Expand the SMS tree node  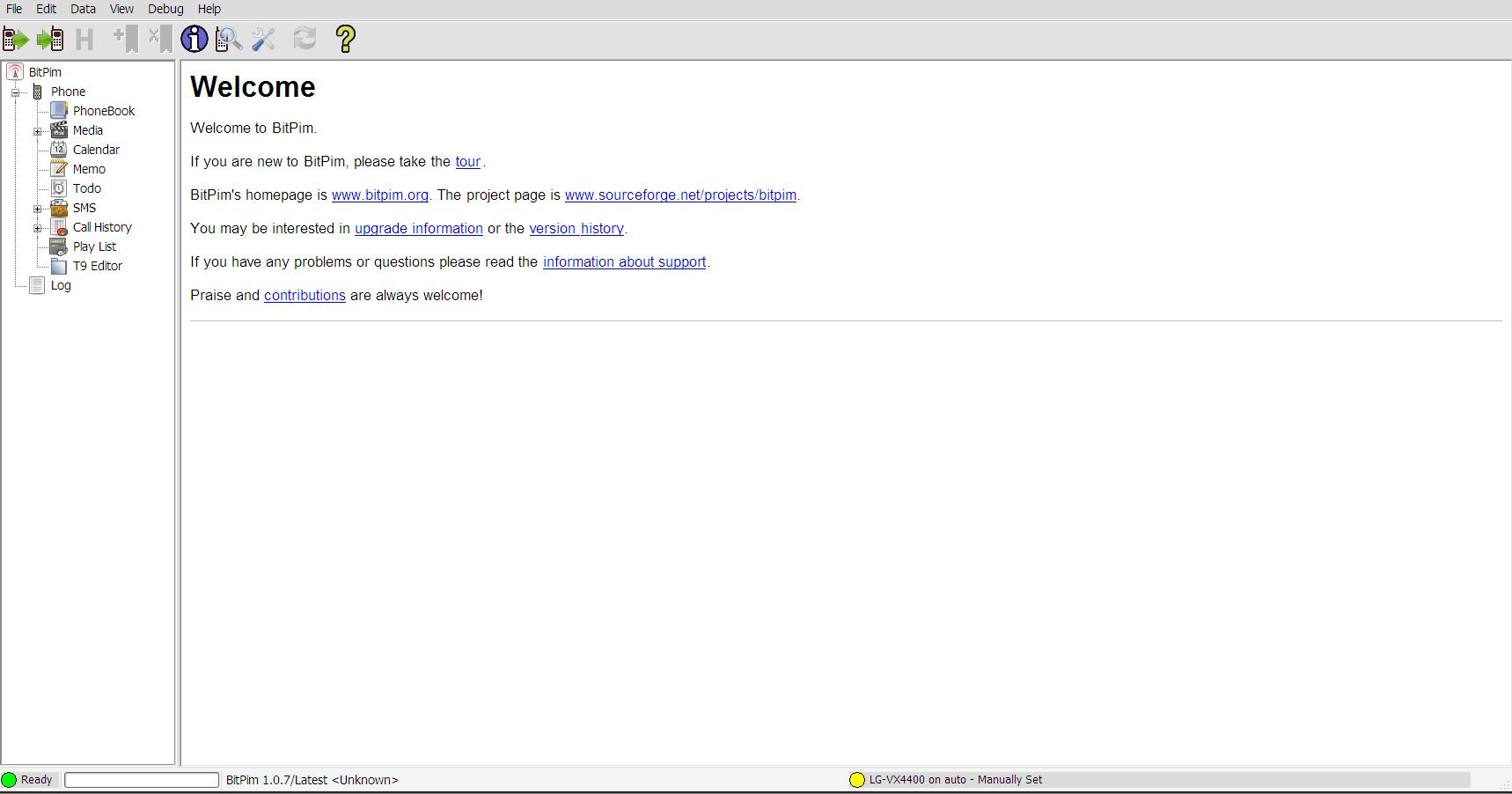pos(37,209)
